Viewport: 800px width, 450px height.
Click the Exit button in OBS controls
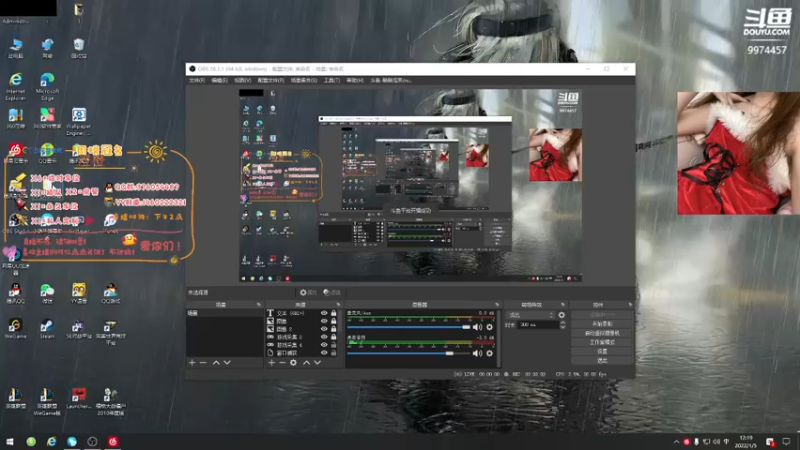pyautogui.click(x=602, y=361)
